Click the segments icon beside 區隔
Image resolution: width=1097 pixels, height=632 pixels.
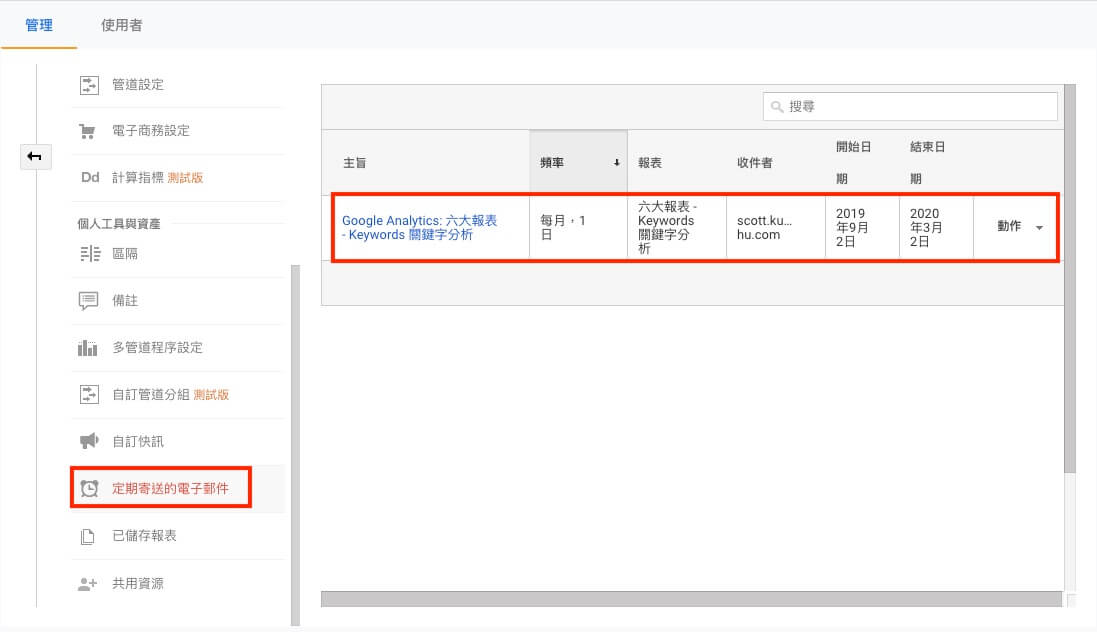(x=88, y=254)
